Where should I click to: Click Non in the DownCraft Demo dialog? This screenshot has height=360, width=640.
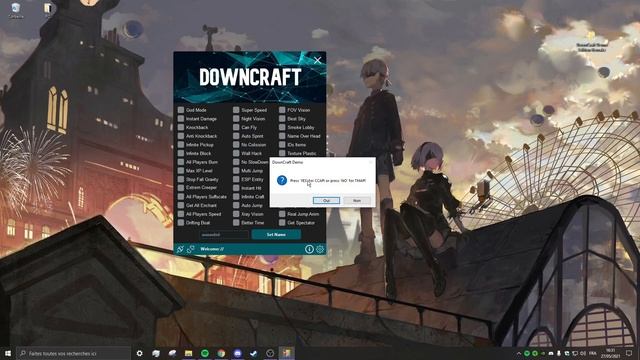(x=357, y=200)
